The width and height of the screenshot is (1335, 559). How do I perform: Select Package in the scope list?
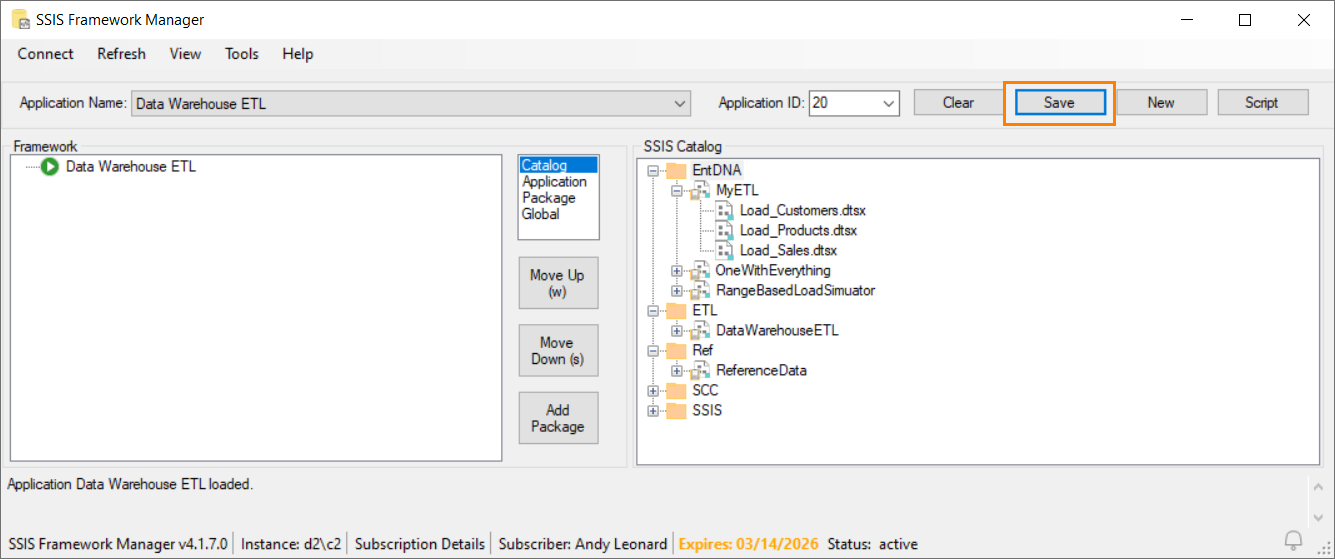coord(548,198)
